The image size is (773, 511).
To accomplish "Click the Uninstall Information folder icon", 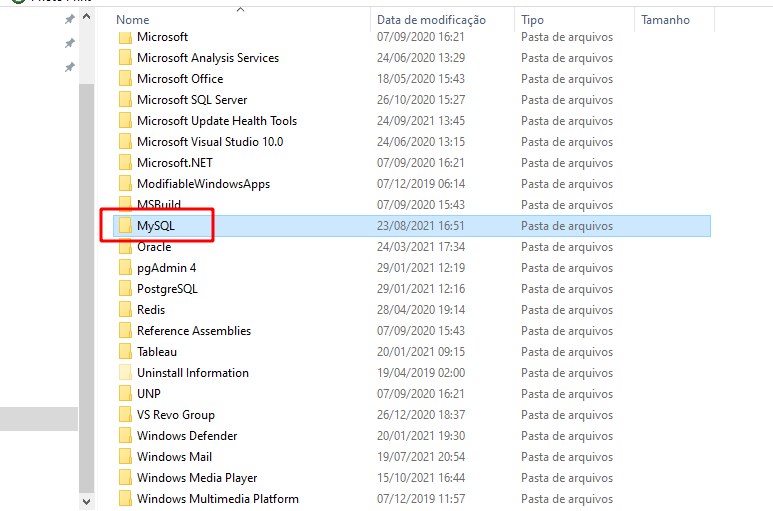I will [x=125, y=373].
